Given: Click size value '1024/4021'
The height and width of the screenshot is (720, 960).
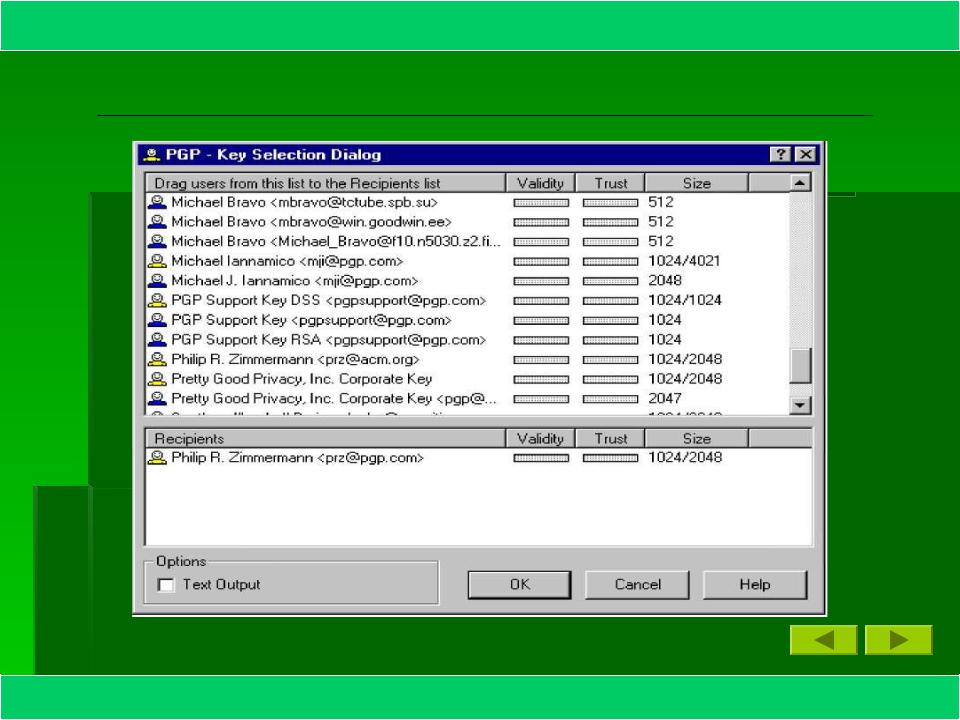Looking at the screenshot, I should pos(684,261).
